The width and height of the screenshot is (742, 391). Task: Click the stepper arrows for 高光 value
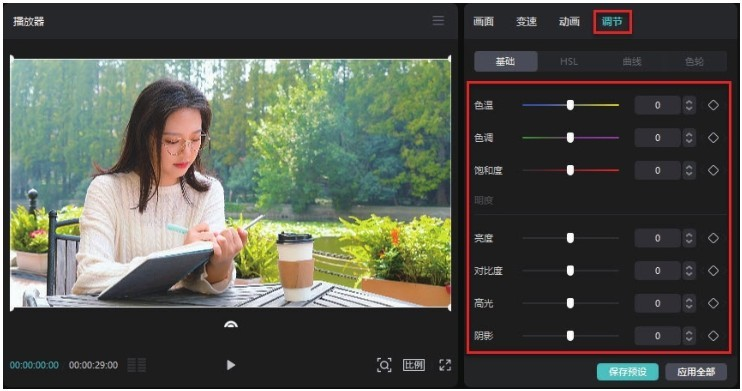[689, 303]
